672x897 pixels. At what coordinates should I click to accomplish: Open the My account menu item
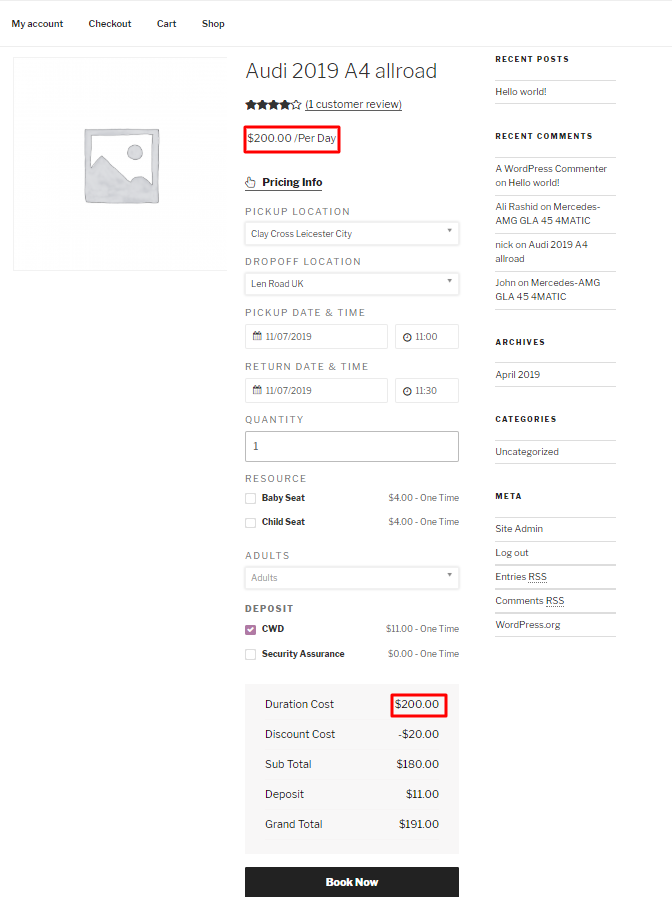coord(37,23)
